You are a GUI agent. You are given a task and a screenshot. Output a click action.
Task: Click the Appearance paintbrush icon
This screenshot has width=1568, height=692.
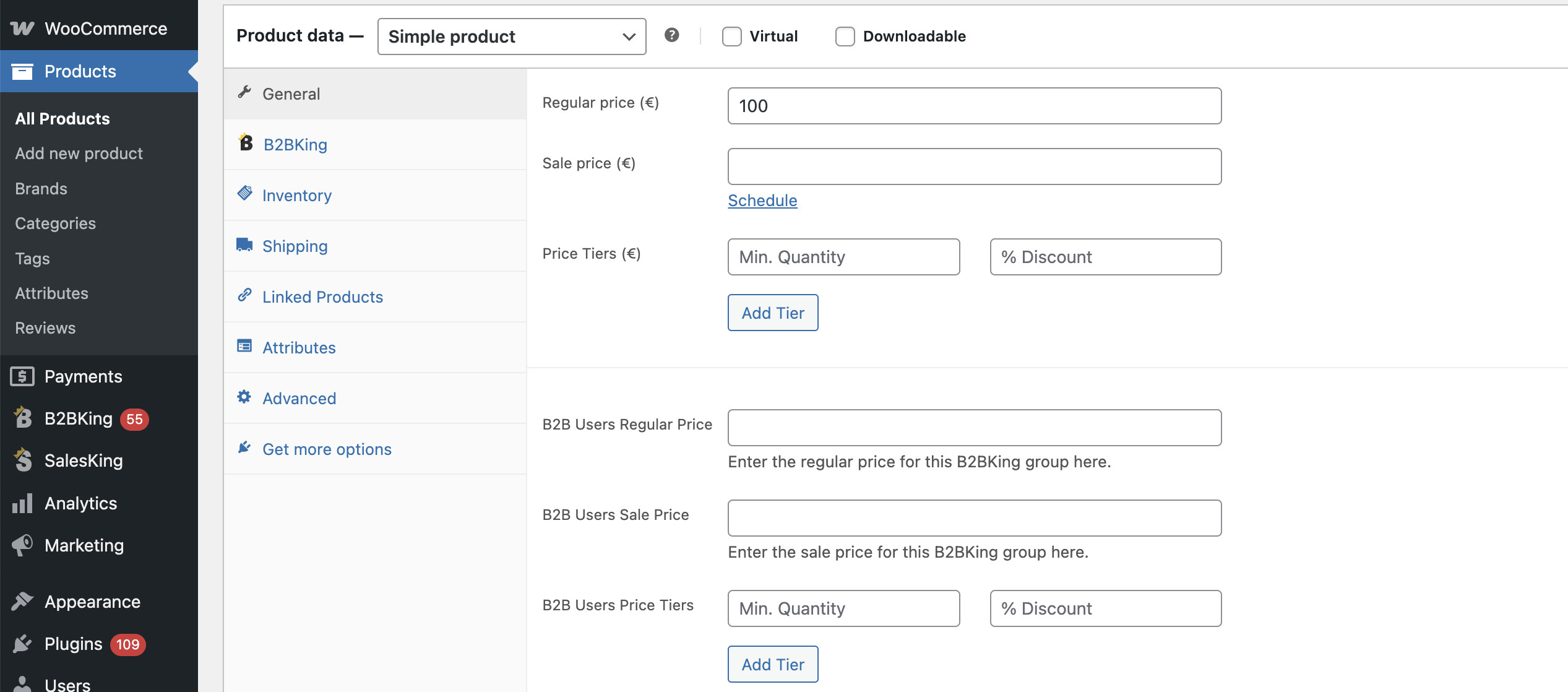[x=22, y=601]
